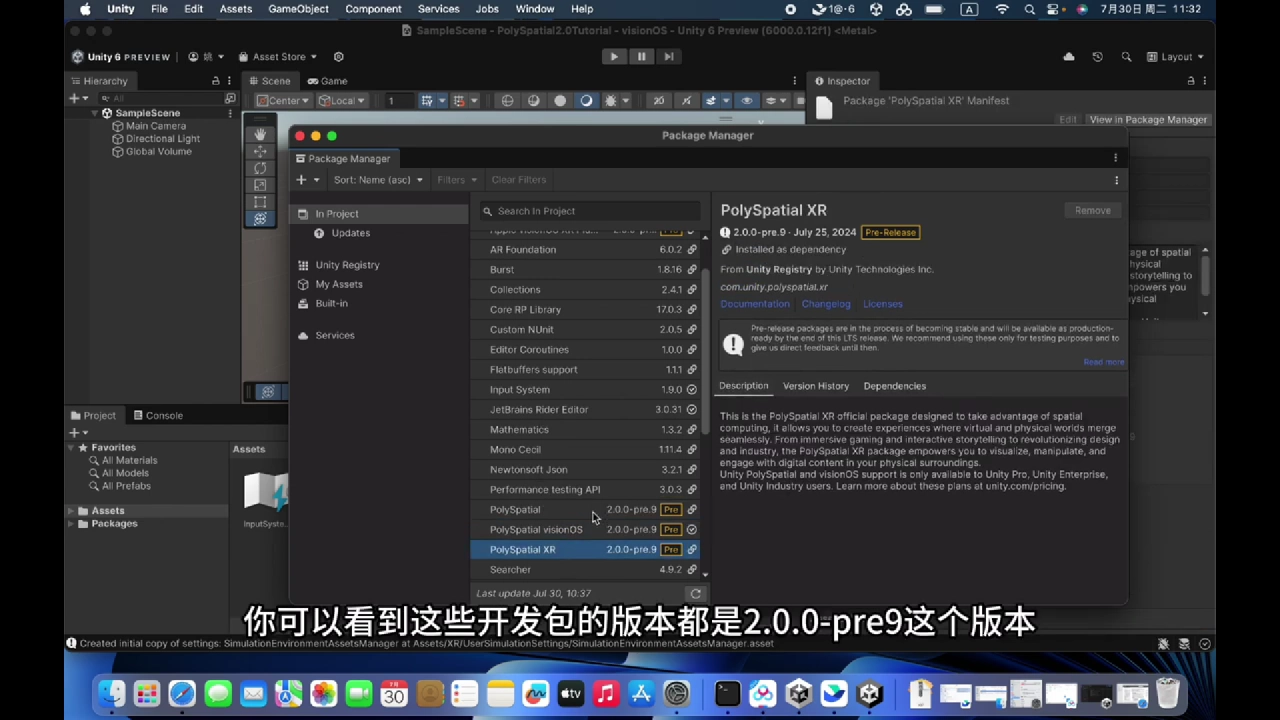The width and height of the screenshot is (1280, 720).
Task: Lock the Inspector panel
Action: 1190,81
